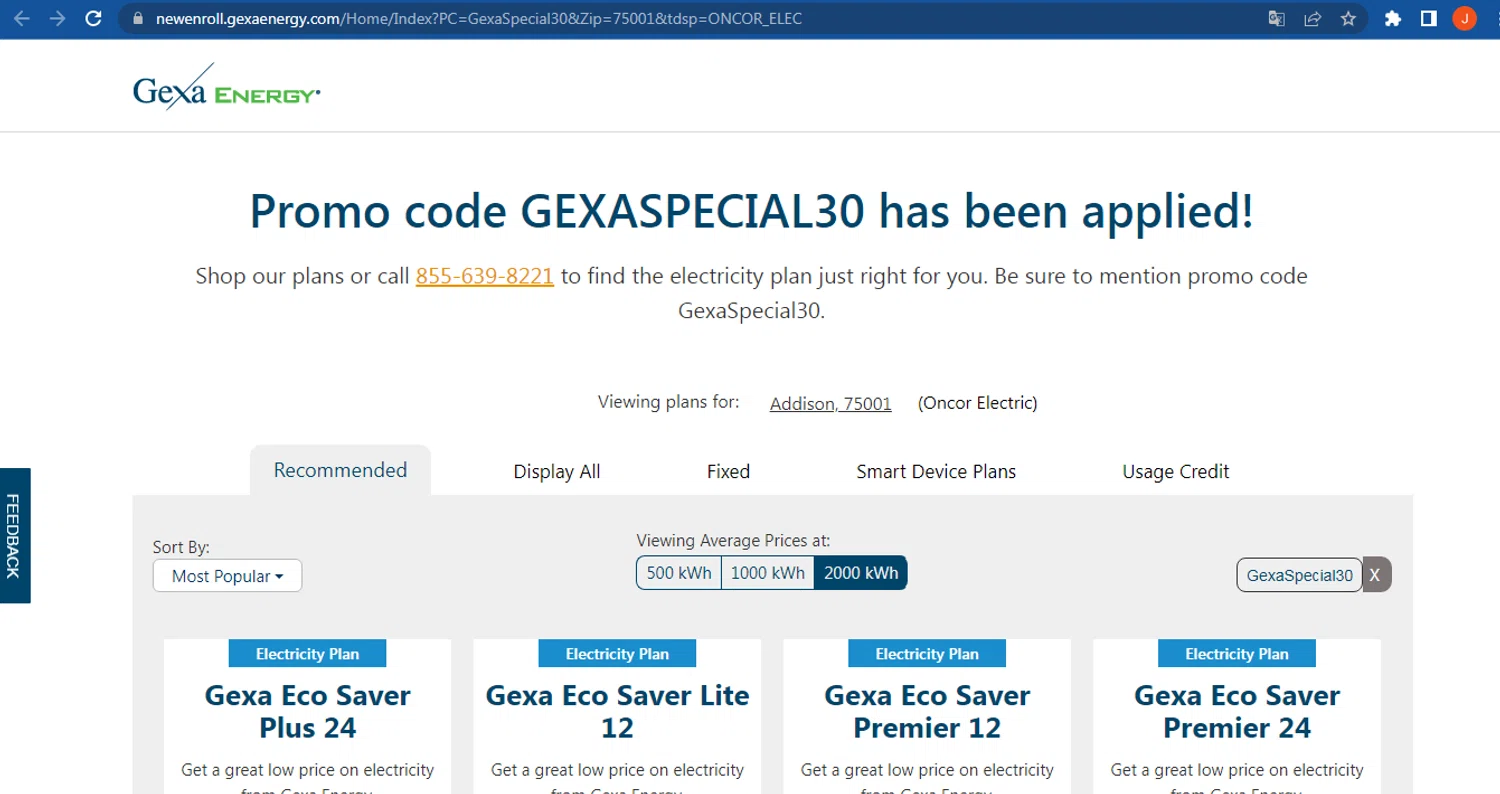Call link 855-639-8221
Screen dimensions: 1500x794
(485, 276)
